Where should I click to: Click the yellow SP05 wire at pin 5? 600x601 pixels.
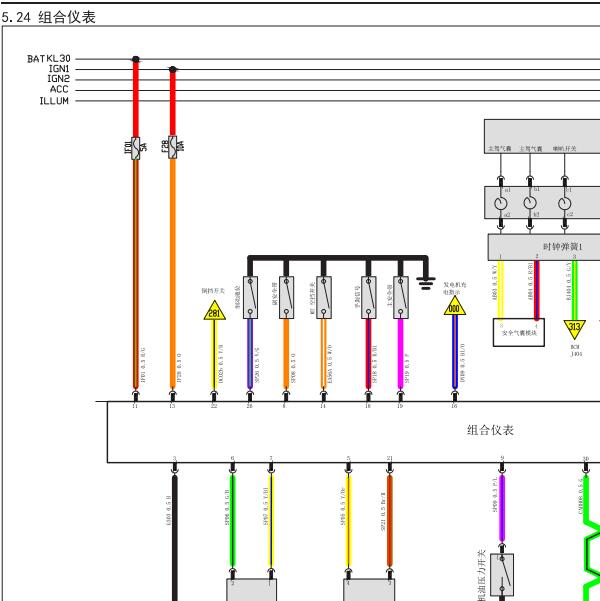tap(348, 521)
